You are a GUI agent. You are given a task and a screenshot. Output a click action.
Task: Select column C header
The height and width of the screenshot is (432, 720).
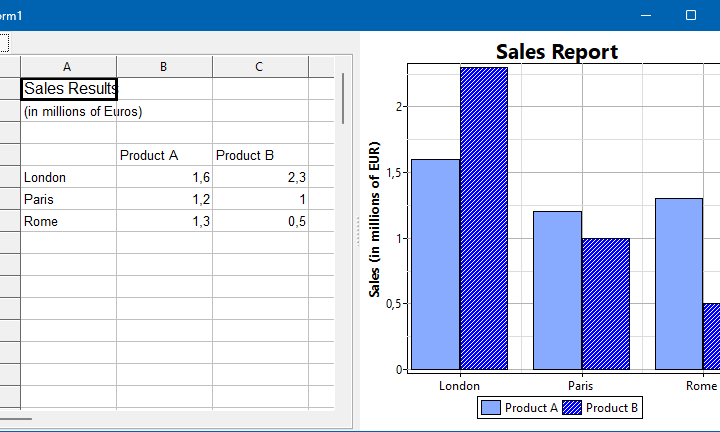point(260,67)
